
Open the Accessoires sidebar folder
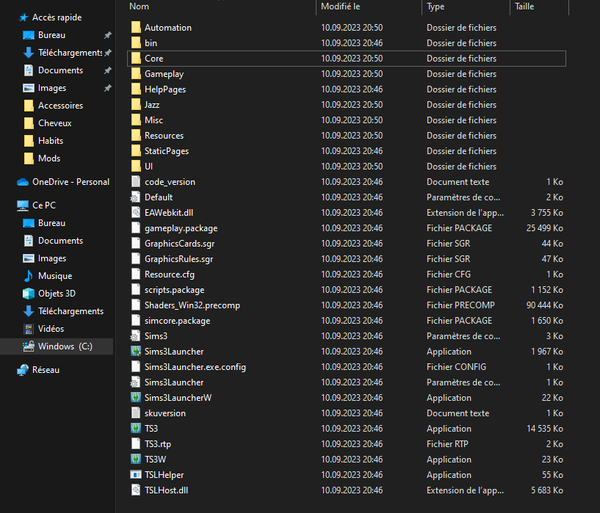click(x=60, y=106)
